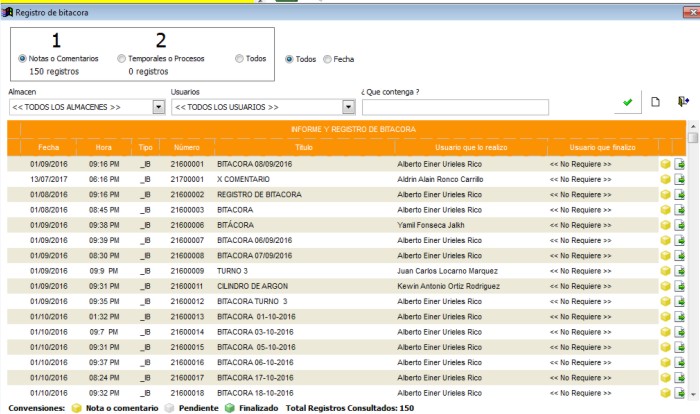Image resolution: width=700 pixels, height=414 pixels.
Task: Select Notas o Comentarios radio button
Action: click(22, 59)
